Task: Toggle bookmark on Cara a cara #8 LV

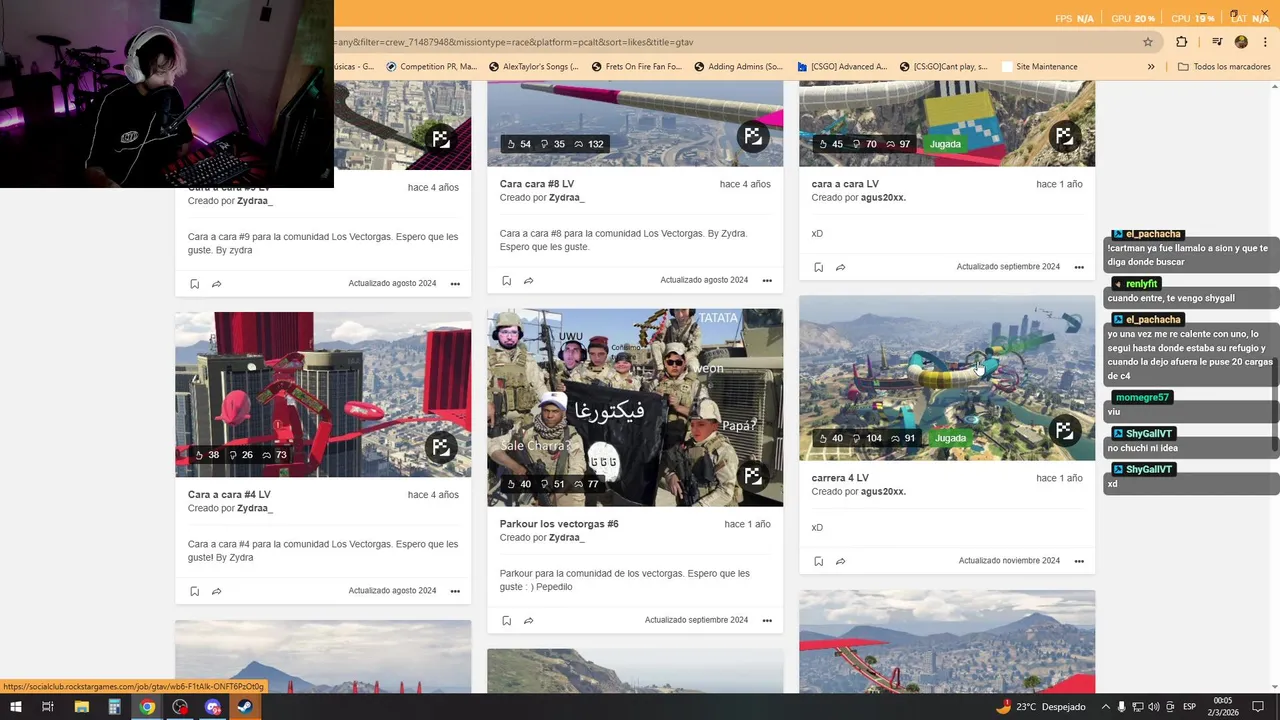Action: click(506, 281)
